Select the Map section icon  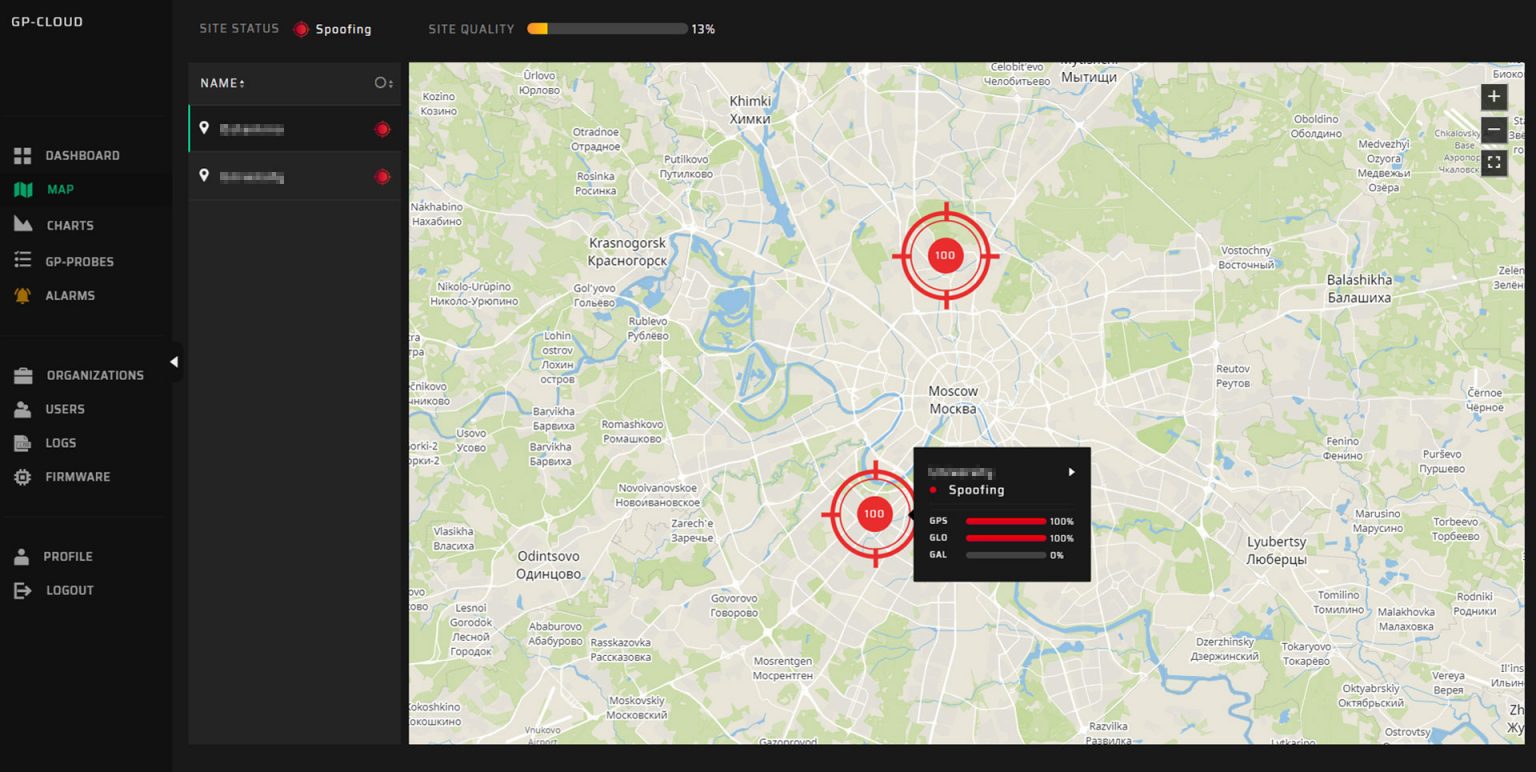[62, 189]
